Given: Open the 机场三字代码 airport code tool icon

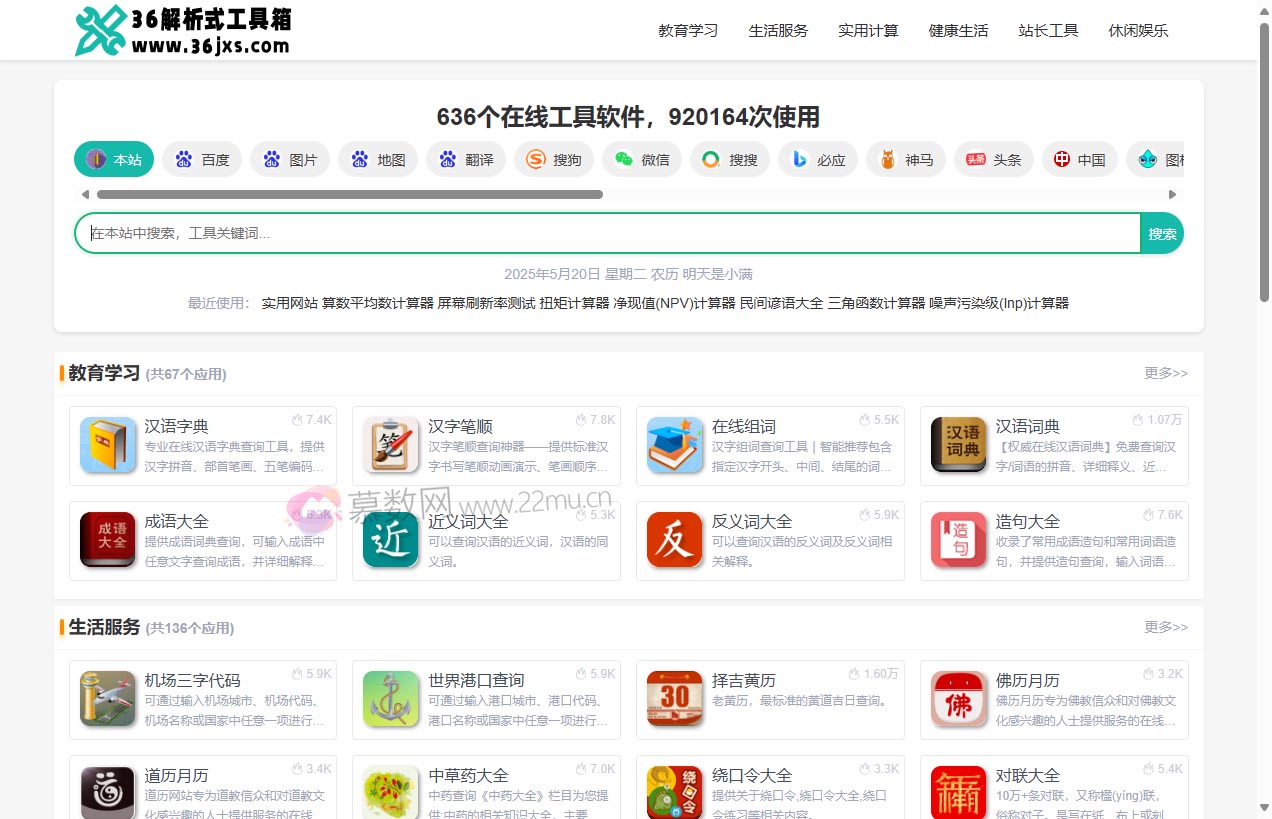Looking at the screenshot, I should tap(106, 700).
